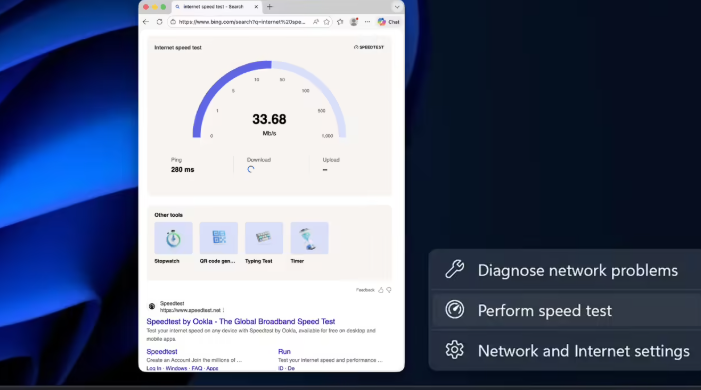Go back using the browser back arrow

point(146,21)
